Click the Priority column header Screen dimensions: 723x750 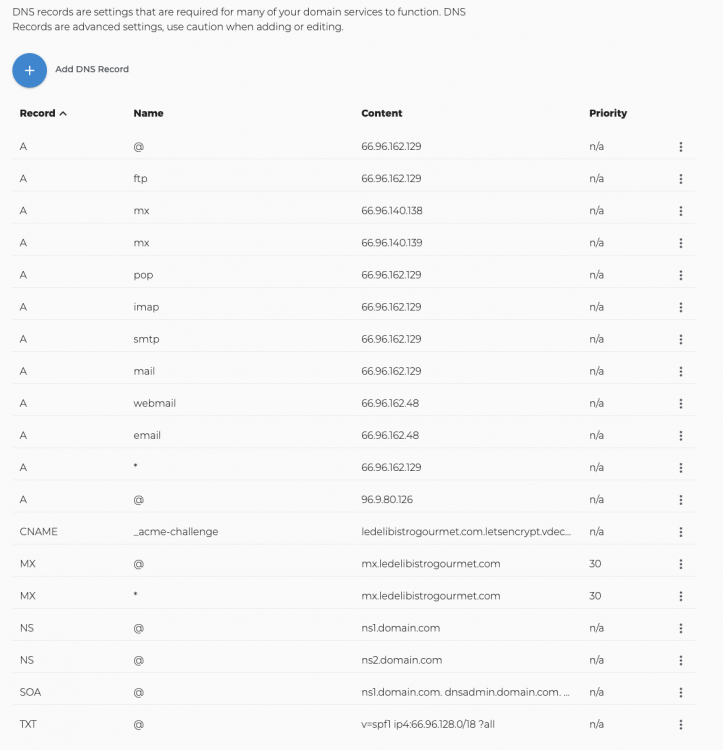click(607, 114)
